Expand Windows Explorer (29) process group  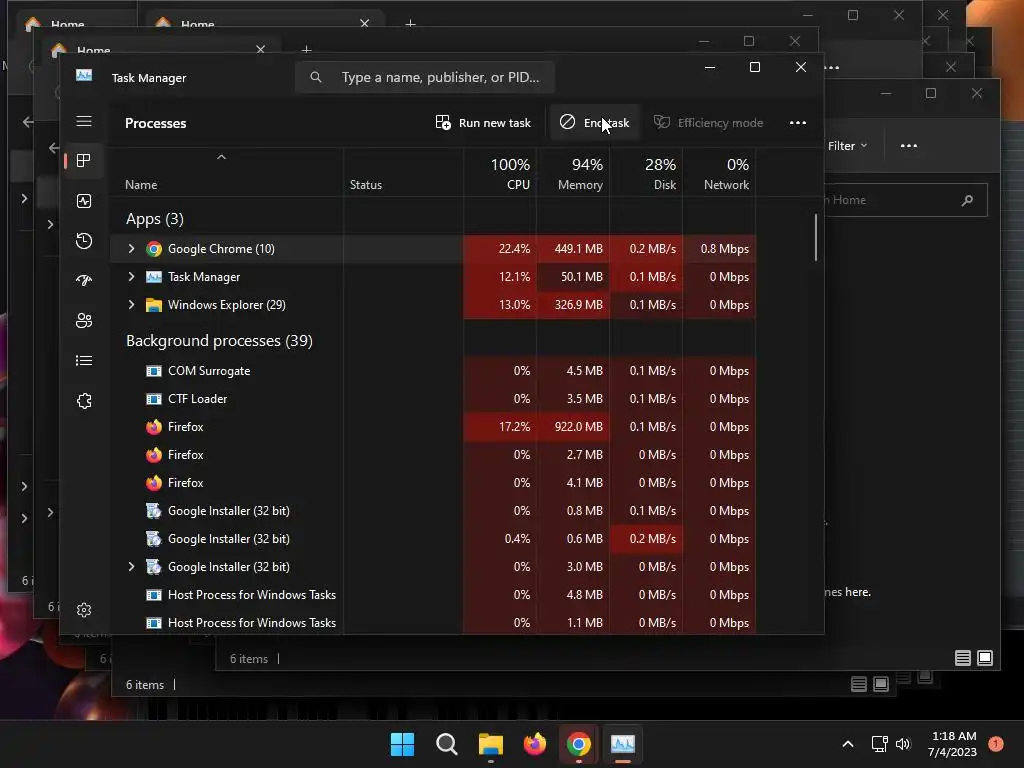coord(131,305)
